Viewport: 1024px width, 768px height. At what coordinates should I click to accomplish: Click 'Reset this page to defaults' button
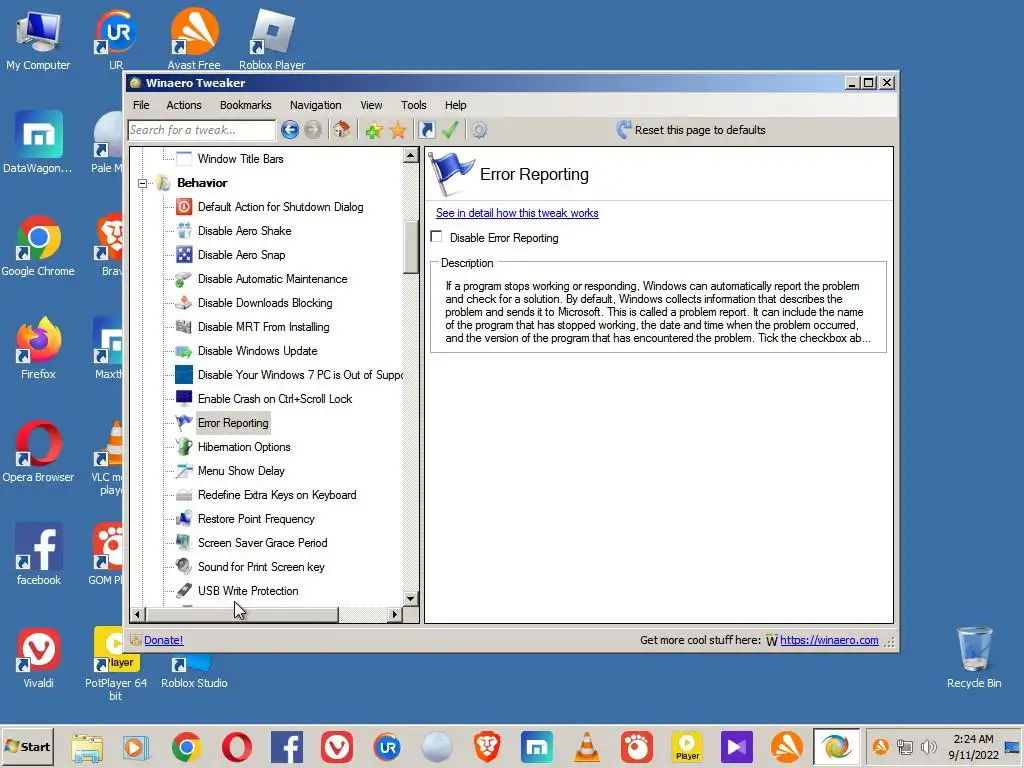point(691,130)
